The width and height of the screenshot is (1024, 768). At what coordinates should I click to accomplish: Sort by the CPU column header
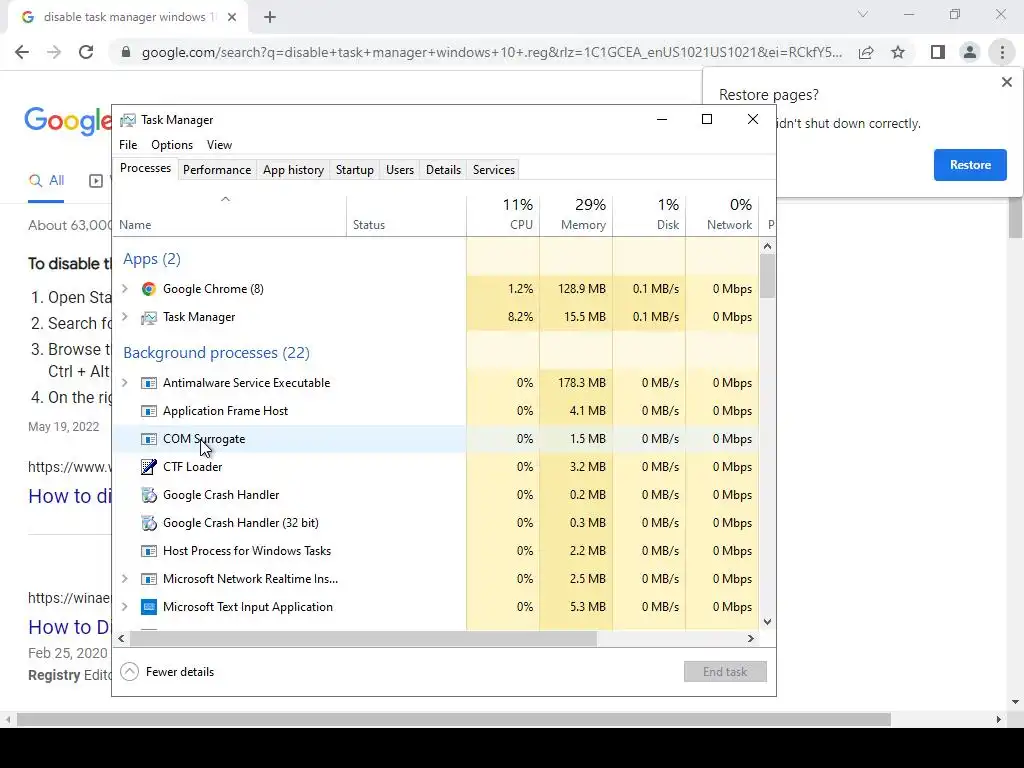[504, 215]
